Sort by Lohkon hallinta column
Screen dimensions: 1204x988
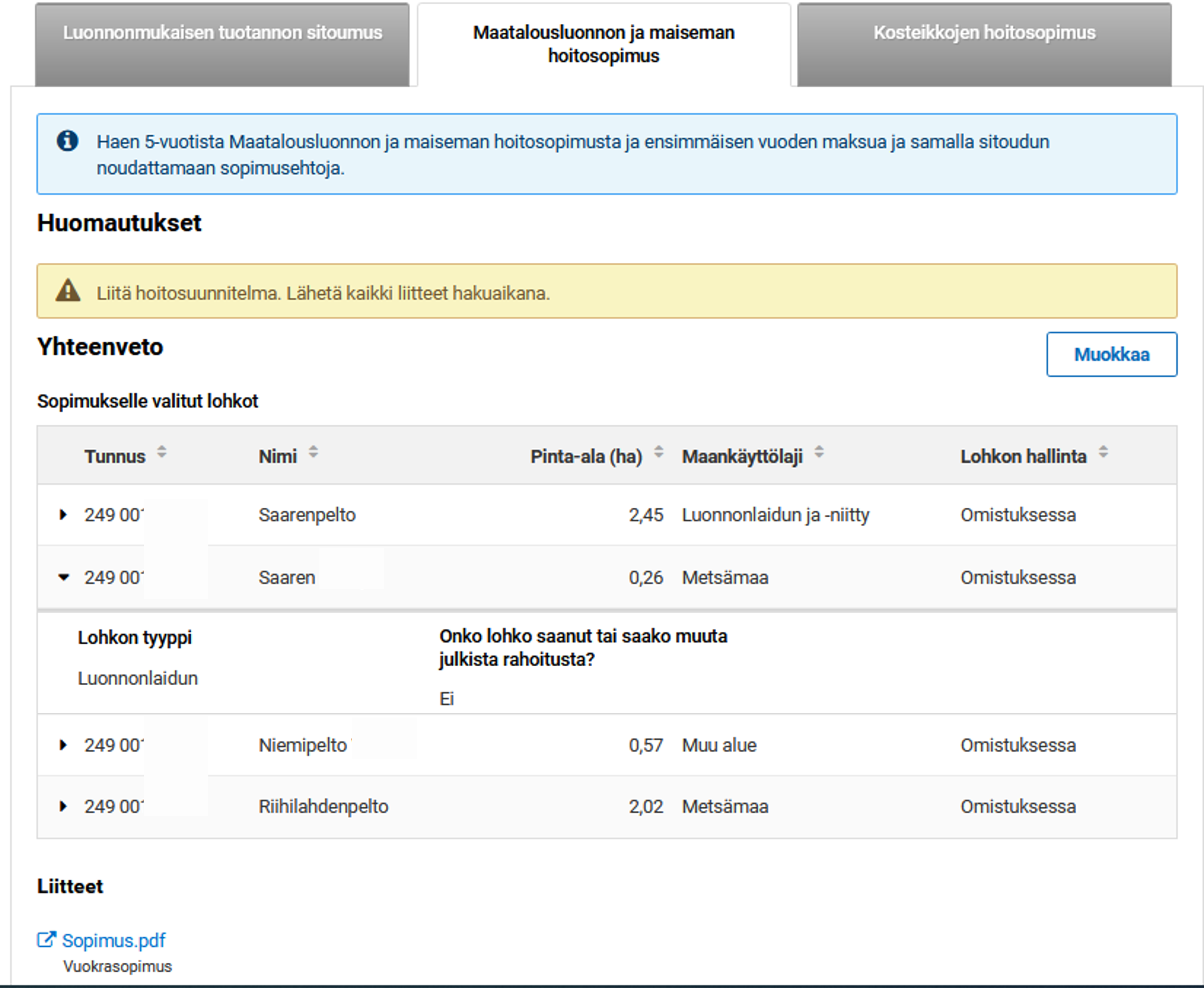click(1103, 453)
